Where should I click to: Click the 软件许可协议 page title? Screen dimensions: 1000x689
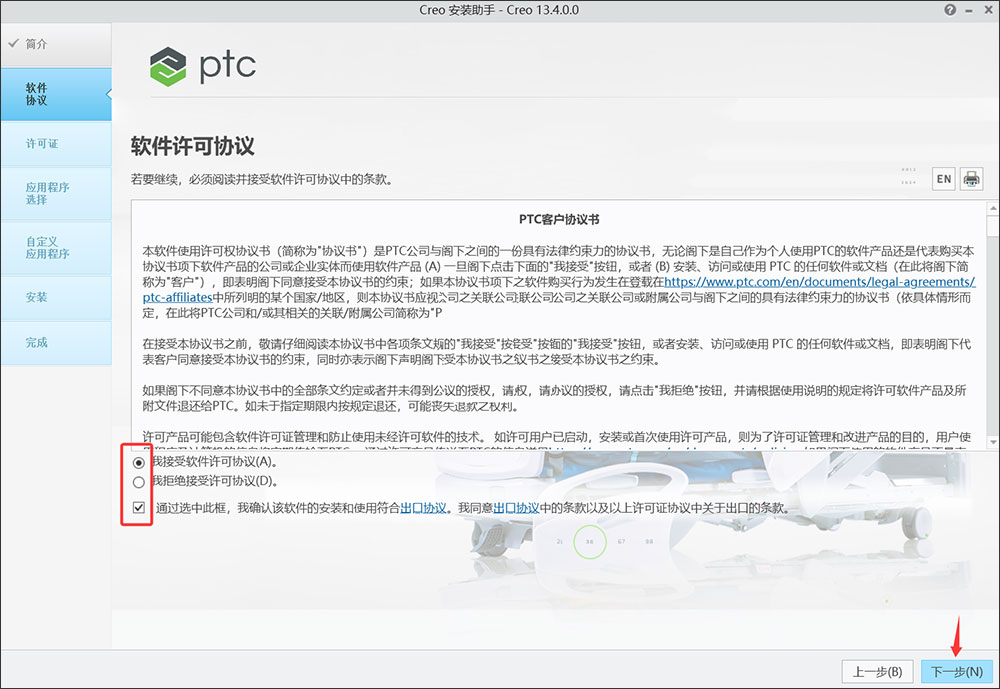coord(193,146)
